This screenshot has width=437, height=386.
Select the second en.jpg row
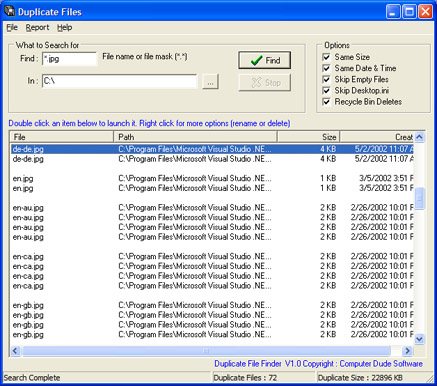(212, 188)
